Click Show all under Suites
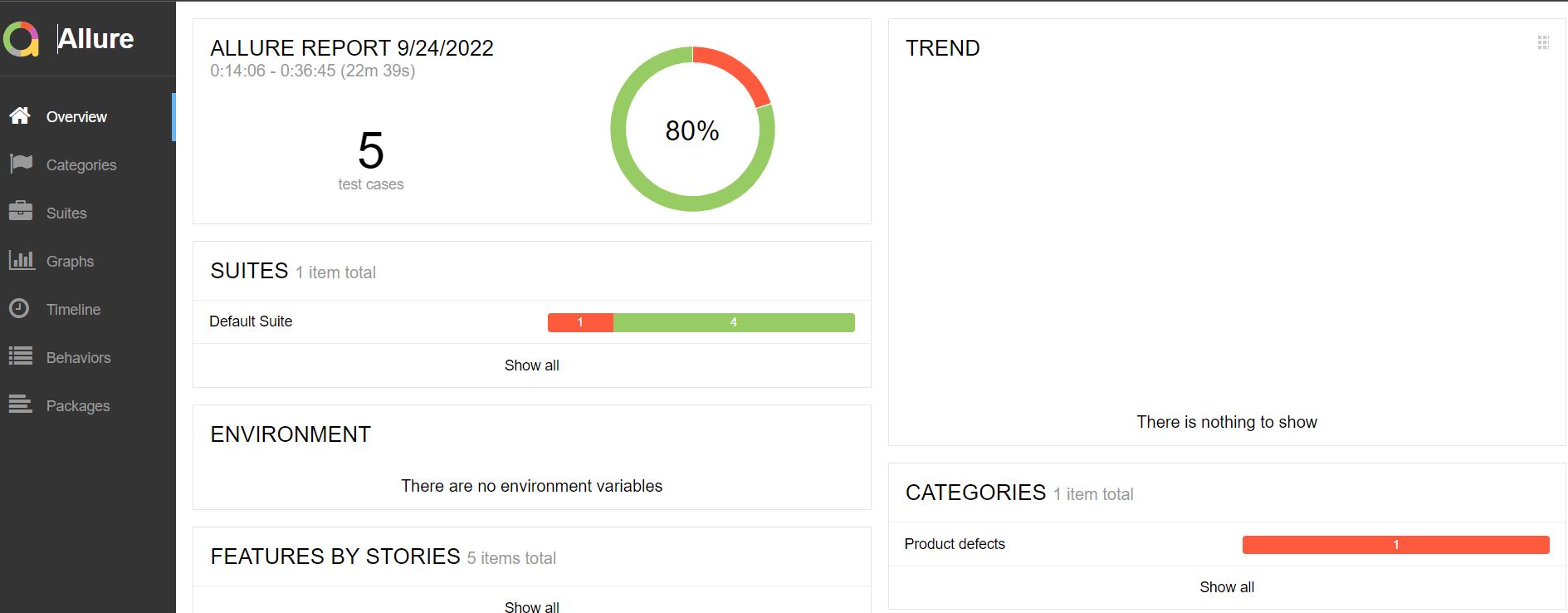Image resolution: width=1568 pixels, height=613 pixels. tap(532, 365)
